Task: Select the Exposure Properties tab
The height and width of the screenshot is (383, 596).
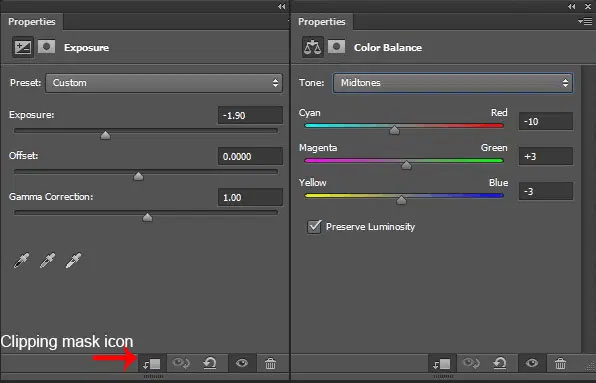Action: pyautogui.click(x=32, y=22)
